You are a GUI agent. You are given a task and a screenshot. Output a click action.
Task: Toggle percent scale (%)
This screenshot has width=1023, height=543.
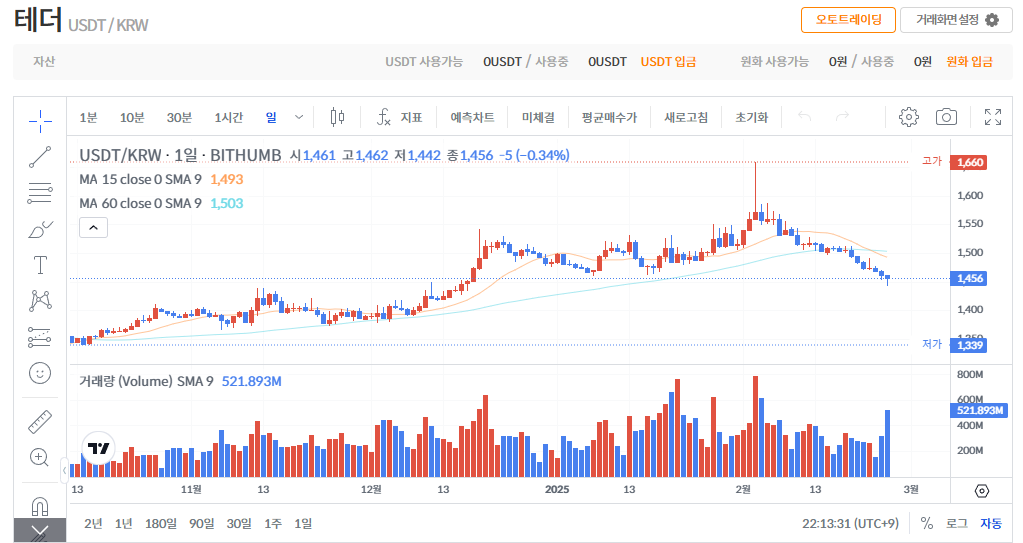tap(926, 523)
